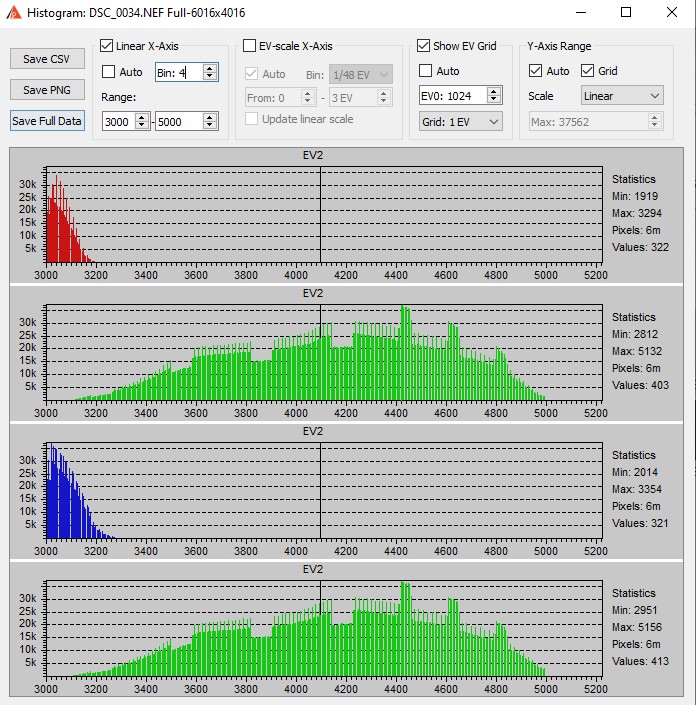The width and height of the screenshot is (696, 705).
Task: Increase EV0 value 1024 with up arrow
Action: [x=493, y=91]
